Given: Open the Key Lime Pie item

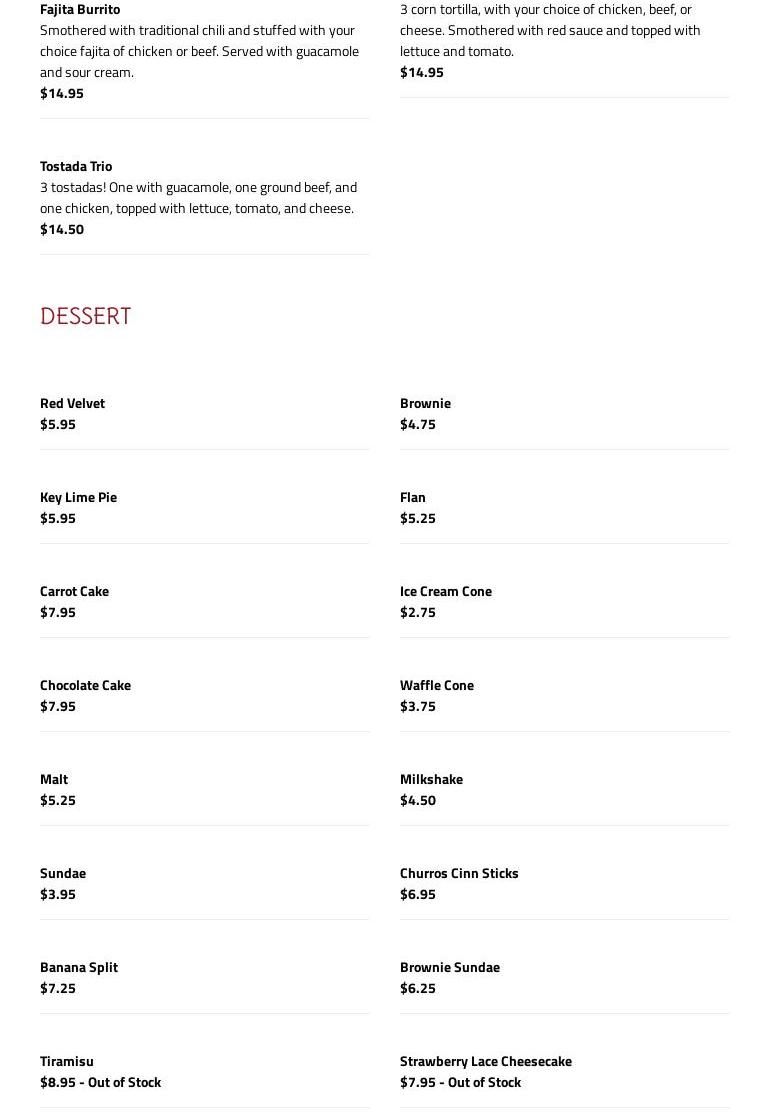Looking at the screenshot, I should pos(78,497).
